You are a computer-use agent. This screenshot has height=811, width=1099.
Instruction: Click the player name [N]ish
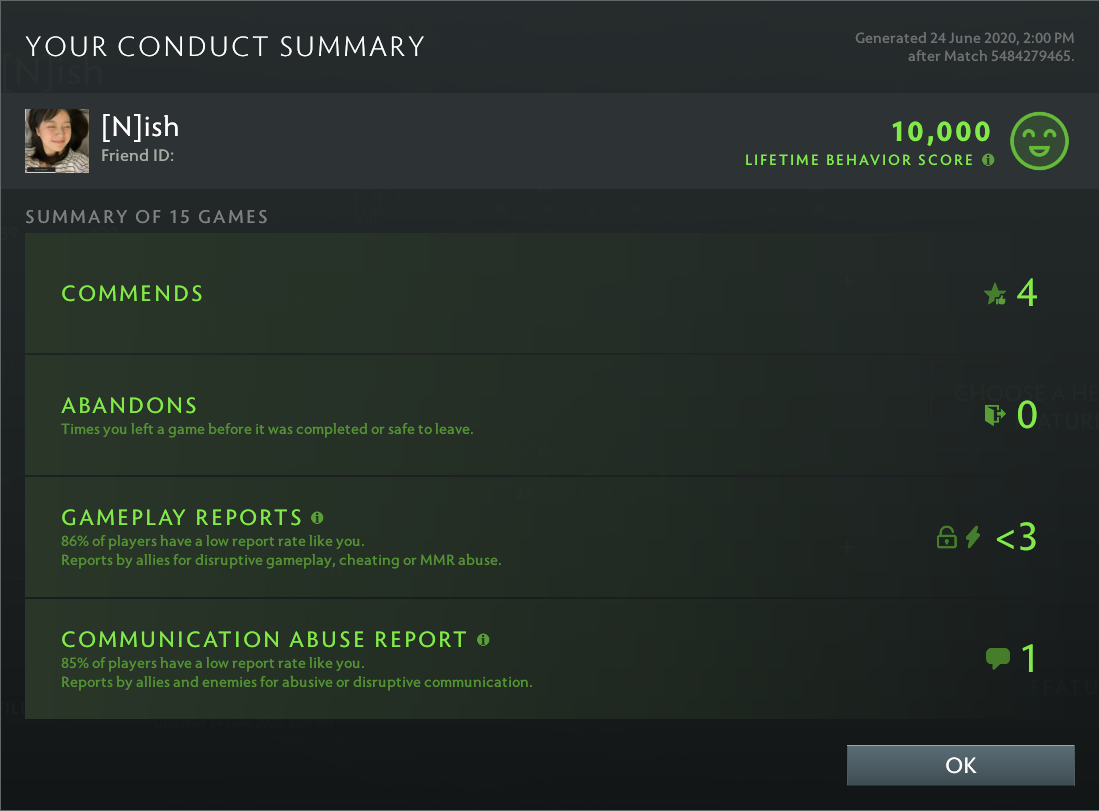[x=141, y=126]
